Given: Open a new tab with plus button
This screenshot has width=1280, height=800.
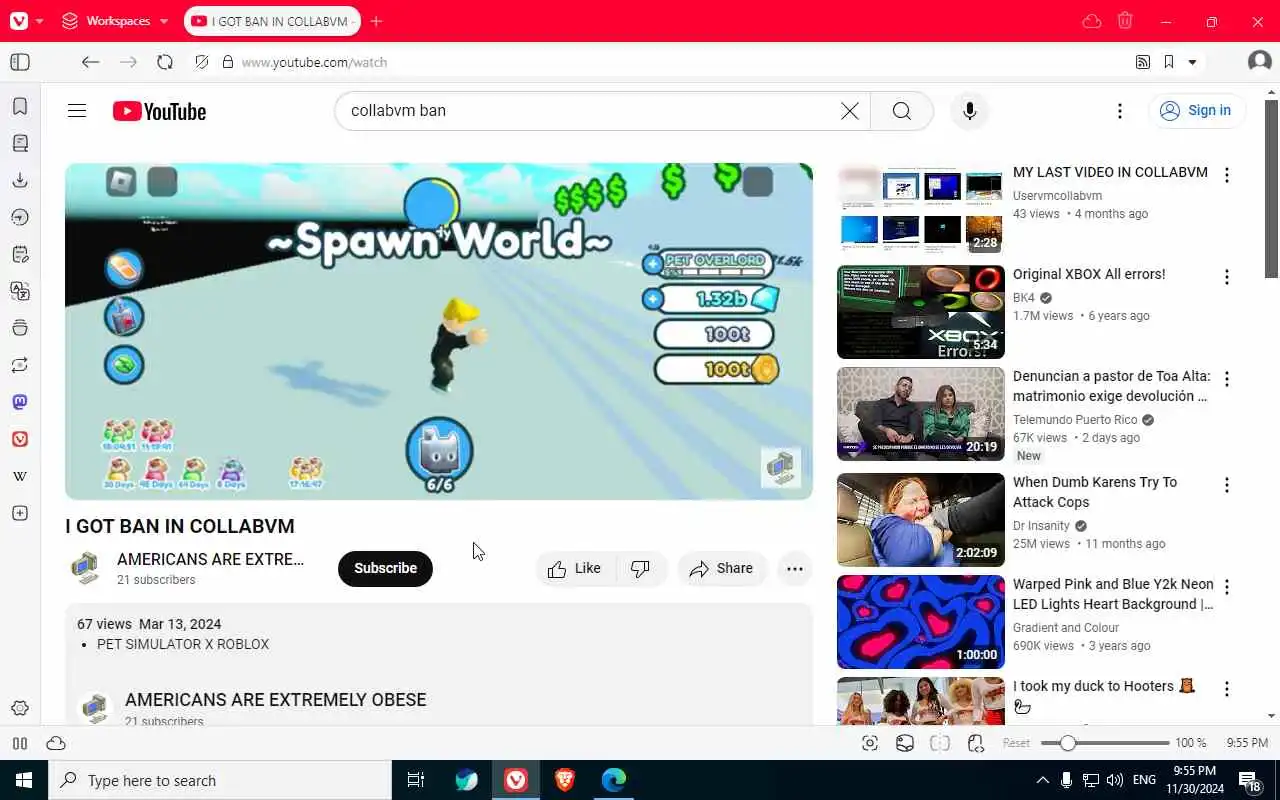Looking at the screenshot, I should (x=376, y=21).
